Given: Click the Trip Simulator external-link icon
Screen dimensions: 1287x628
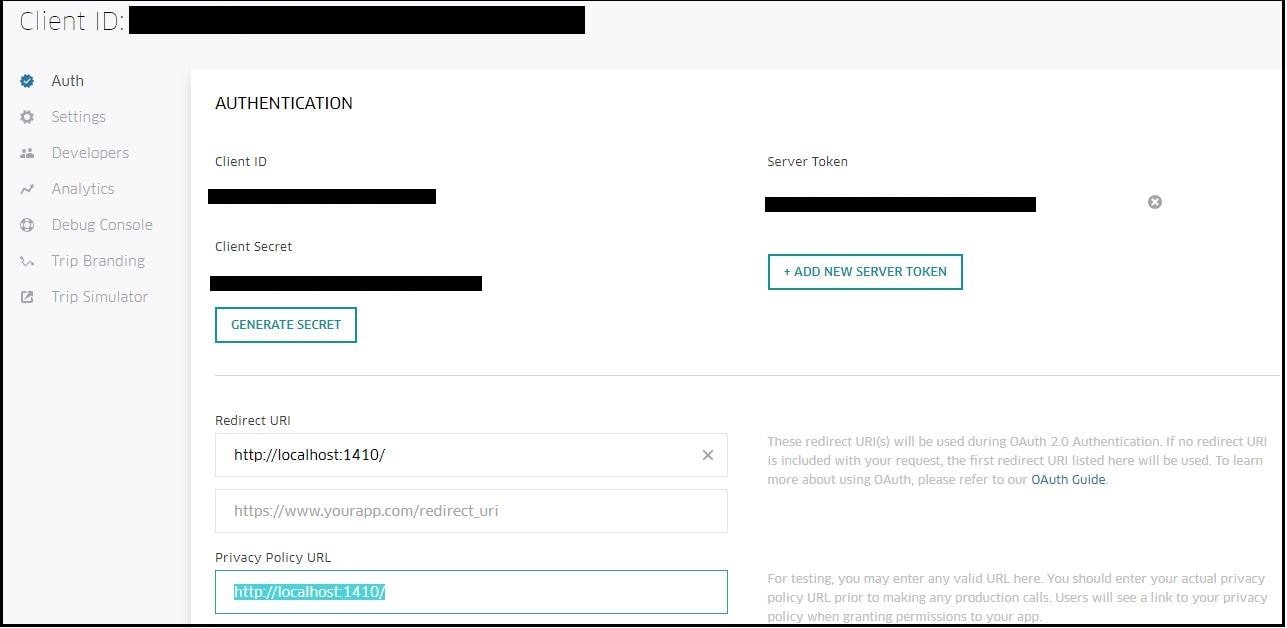Looking at the screenshot, I should click(28, 297).
